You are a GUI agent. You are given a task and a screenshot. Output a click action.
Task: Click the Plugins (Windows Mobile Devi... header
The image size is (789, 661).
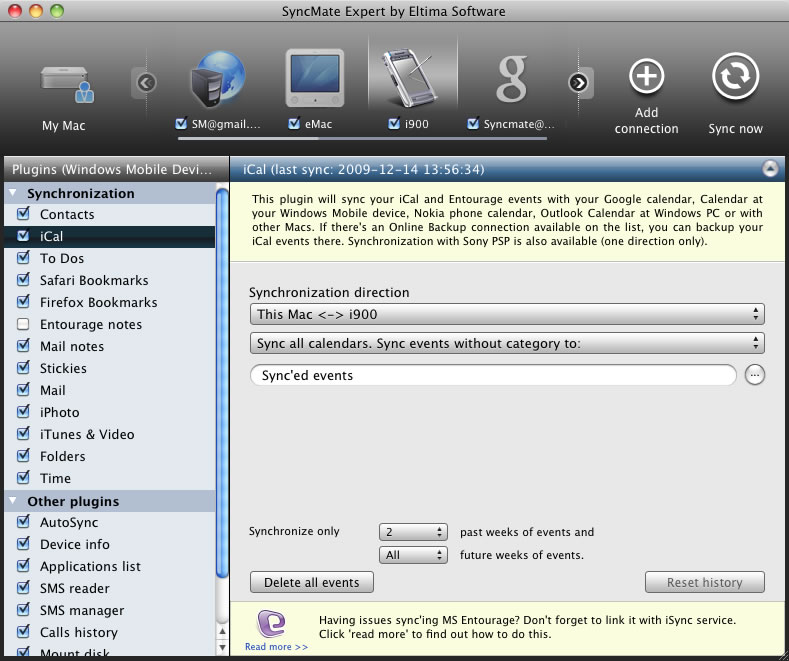coord(115,169)
